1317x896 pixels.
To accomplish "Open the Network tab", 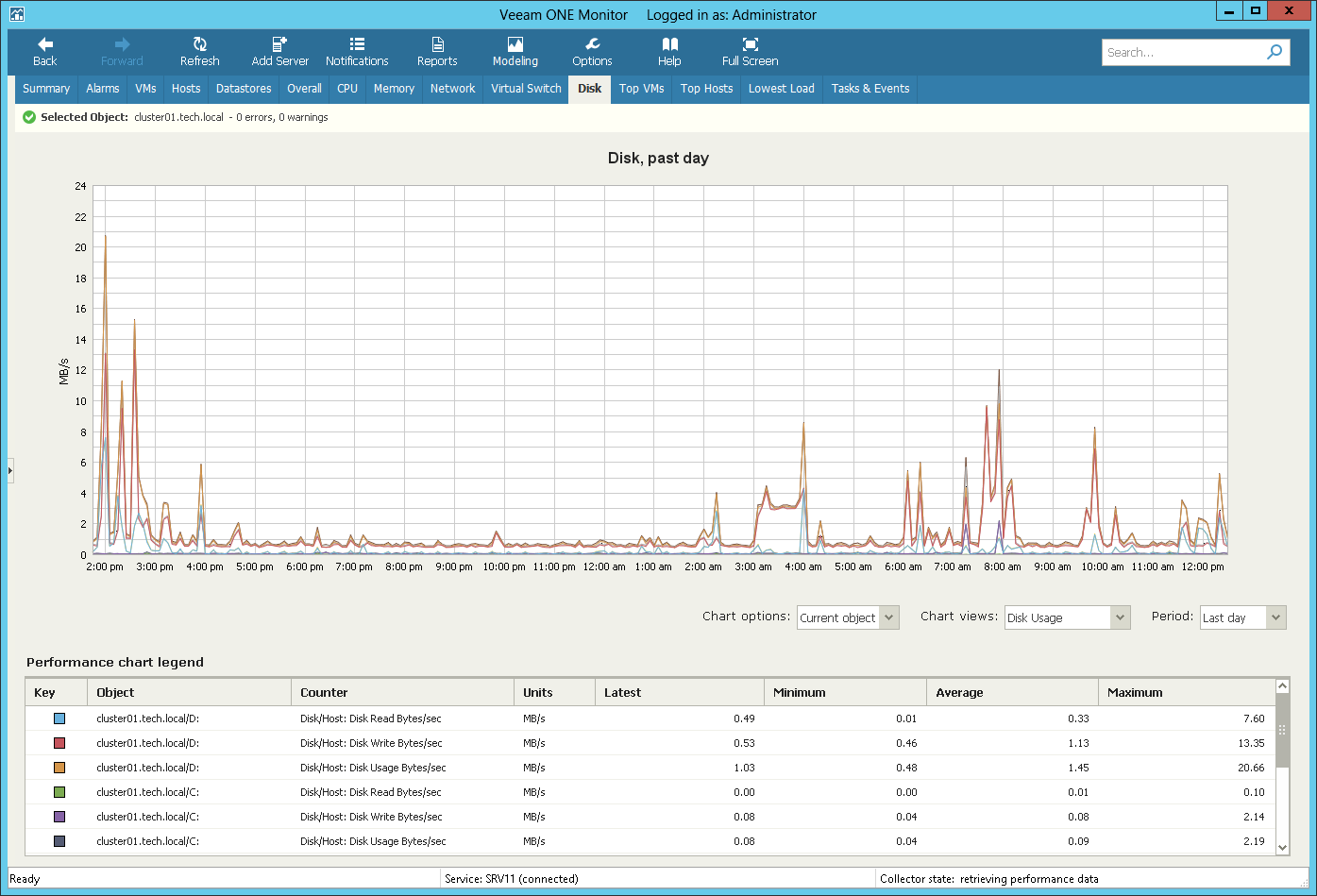I will point(453,89).
